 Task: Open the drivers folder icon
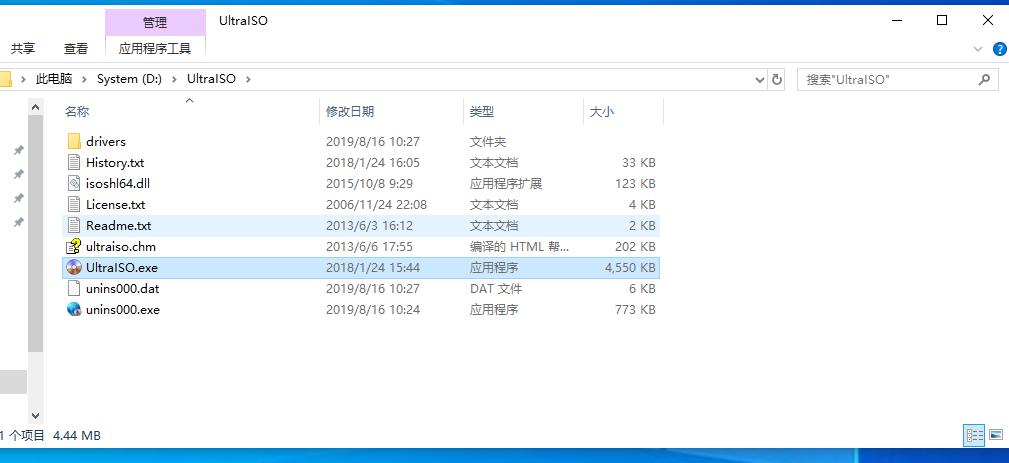click(74, 141)
